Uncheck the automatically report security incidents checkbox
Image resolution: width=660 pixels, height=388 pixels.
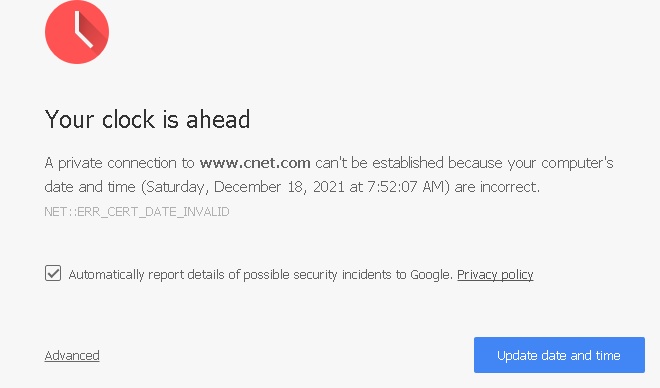point(53,273)
